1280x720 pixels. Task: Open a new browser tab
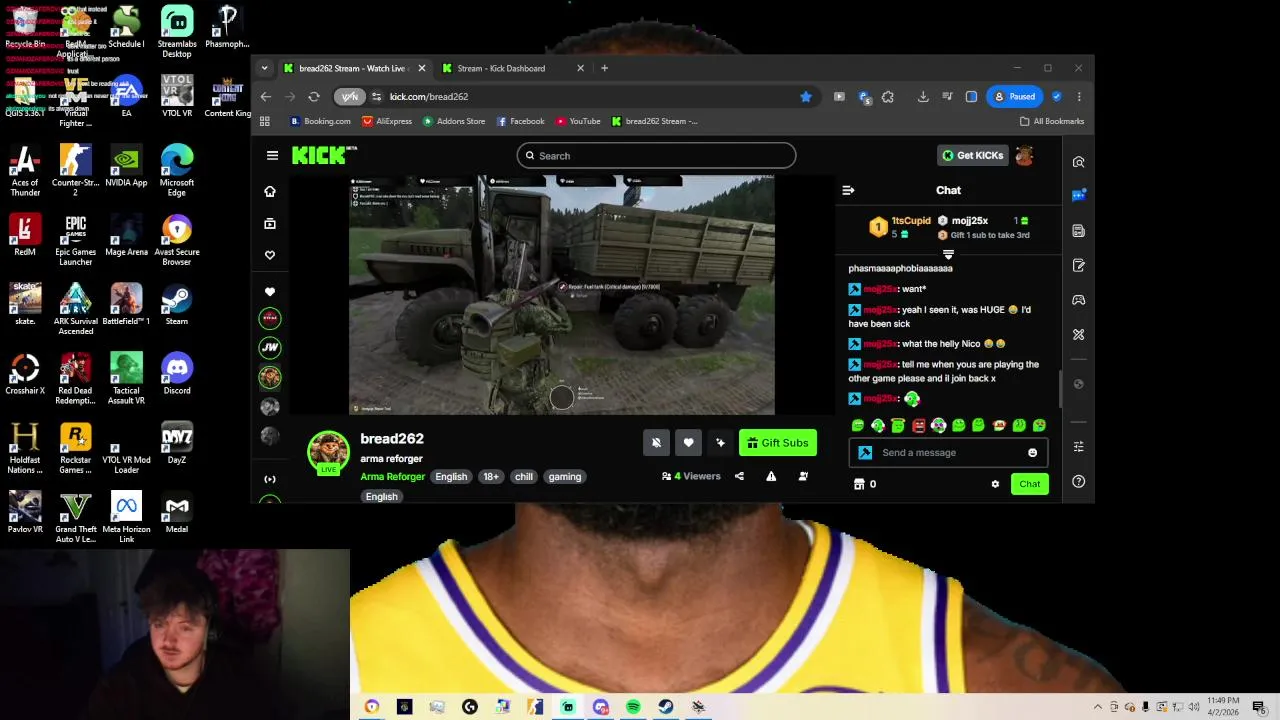pos(604,68)
